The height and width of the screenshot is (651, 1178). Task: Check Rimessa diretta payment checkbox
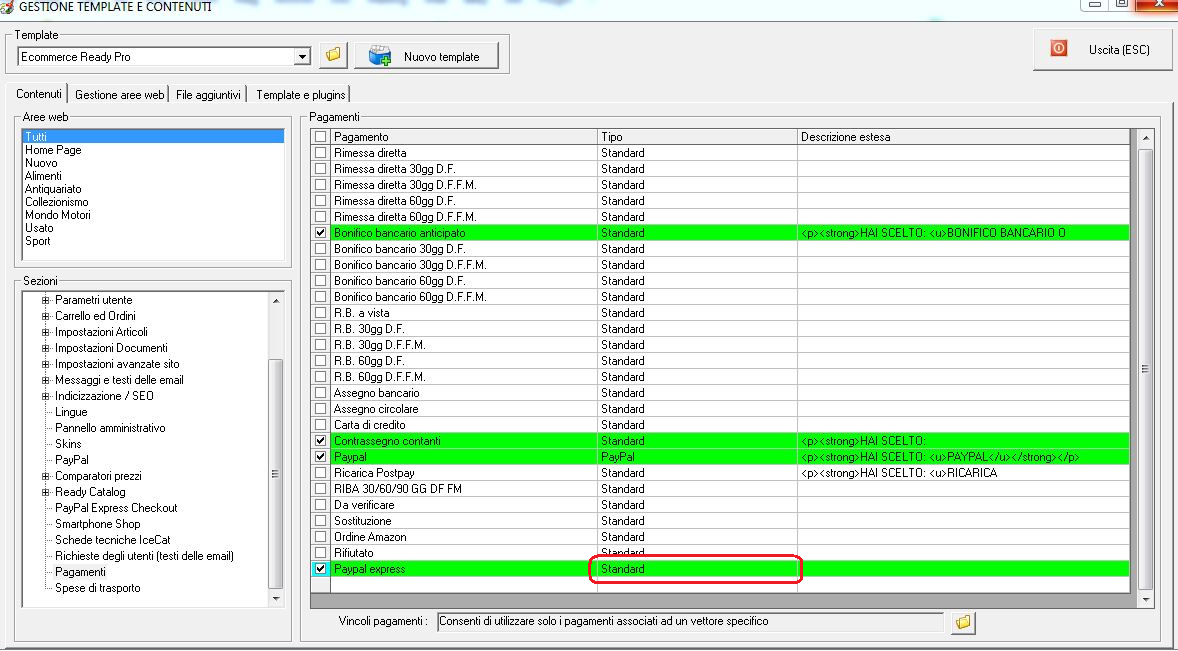321,152
